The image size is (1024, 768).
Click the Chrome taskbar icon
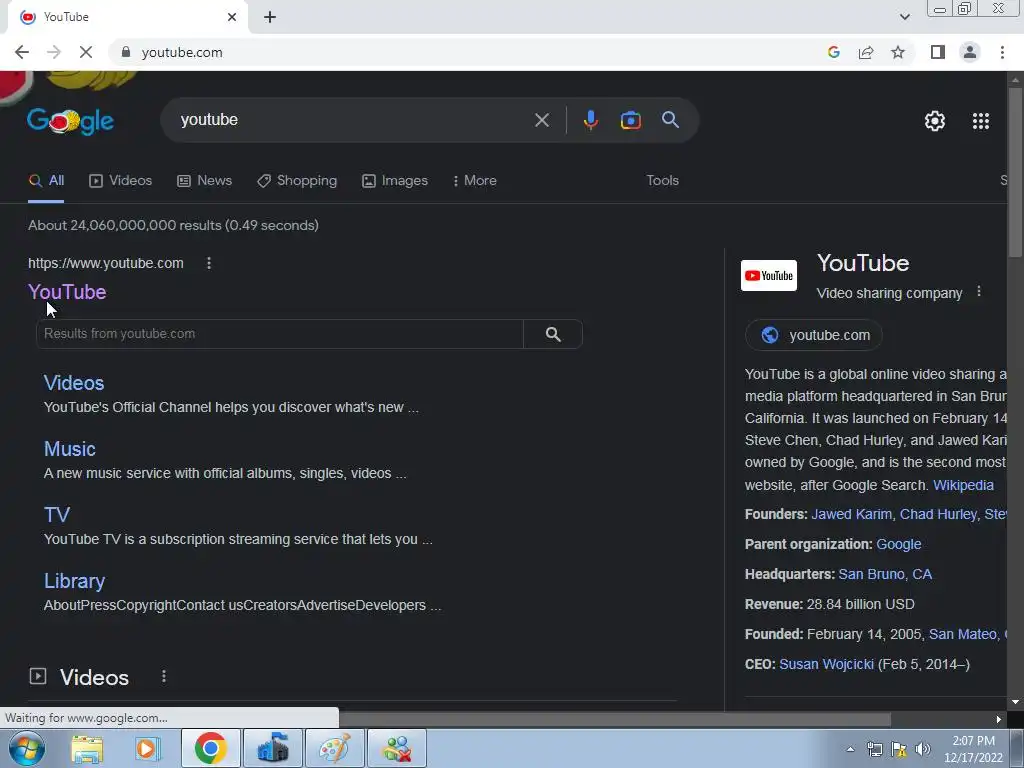pos(210,748)
